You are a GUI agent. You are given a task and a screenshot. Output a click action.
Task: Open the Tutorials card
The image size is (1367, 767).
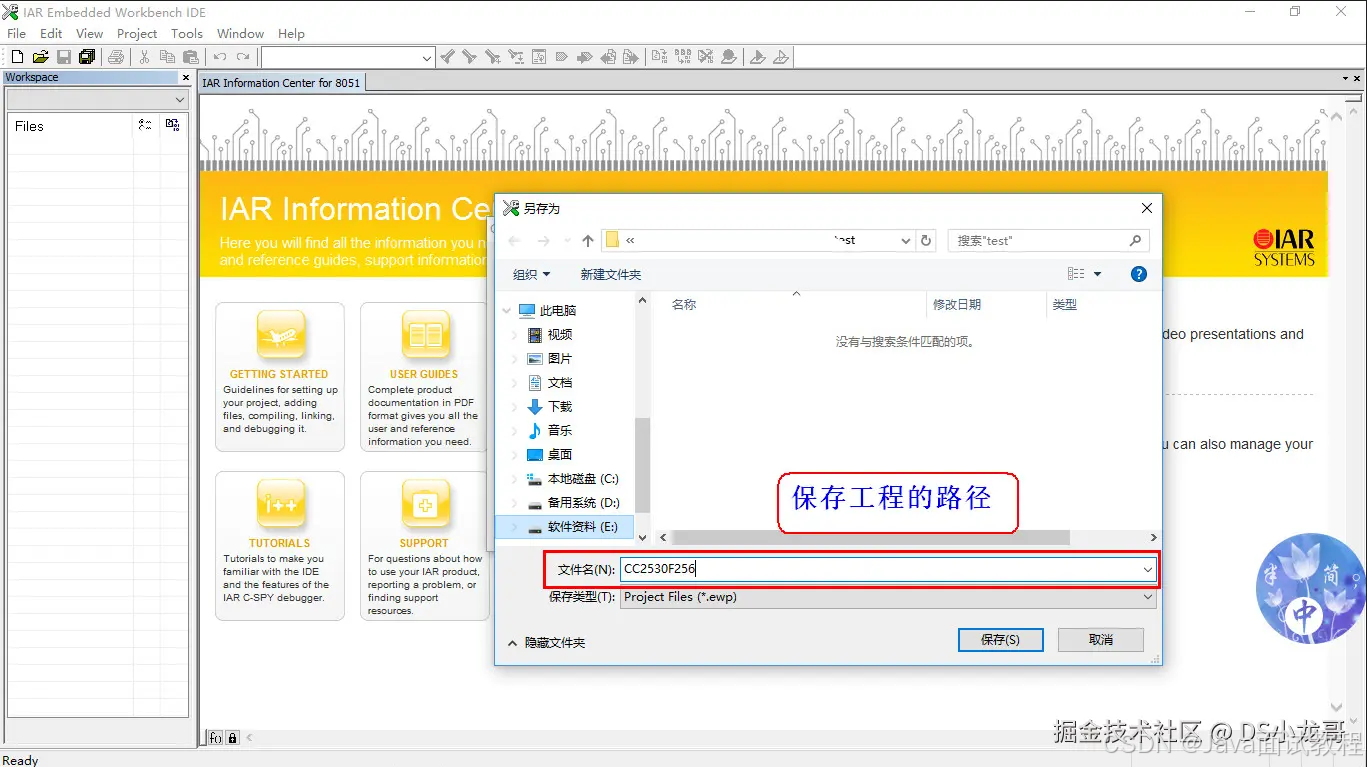[280, 546]
